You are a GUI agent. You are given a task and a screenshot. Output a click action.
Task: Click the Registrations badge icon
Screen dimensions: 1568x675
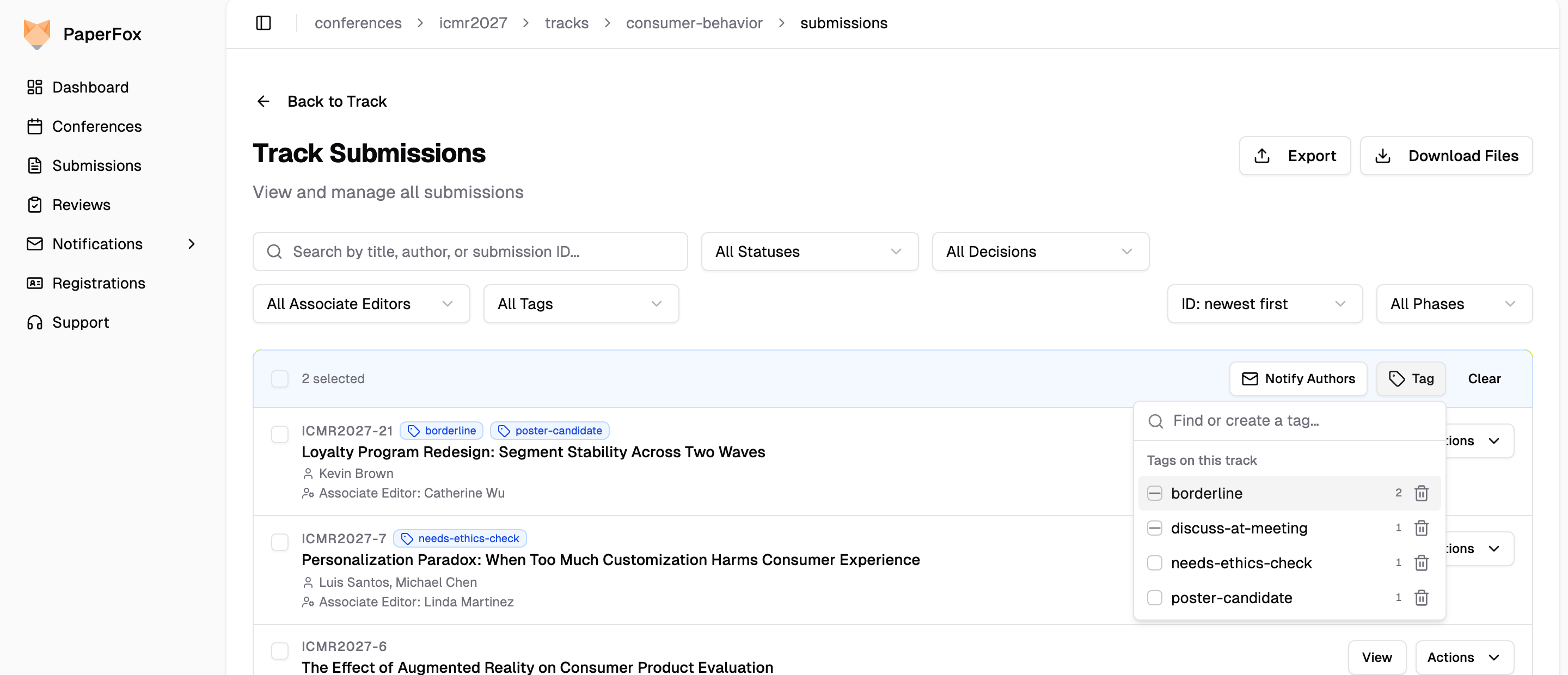[35, 283]
